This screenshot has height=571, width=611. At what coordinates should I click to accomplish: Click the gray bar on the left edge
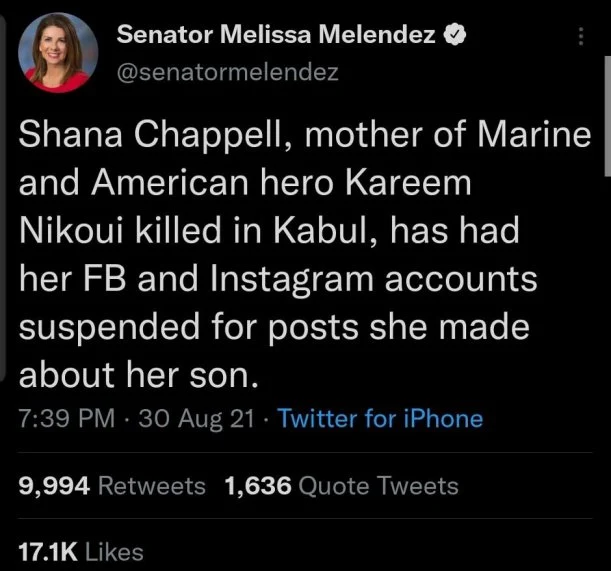click(4, 200)
